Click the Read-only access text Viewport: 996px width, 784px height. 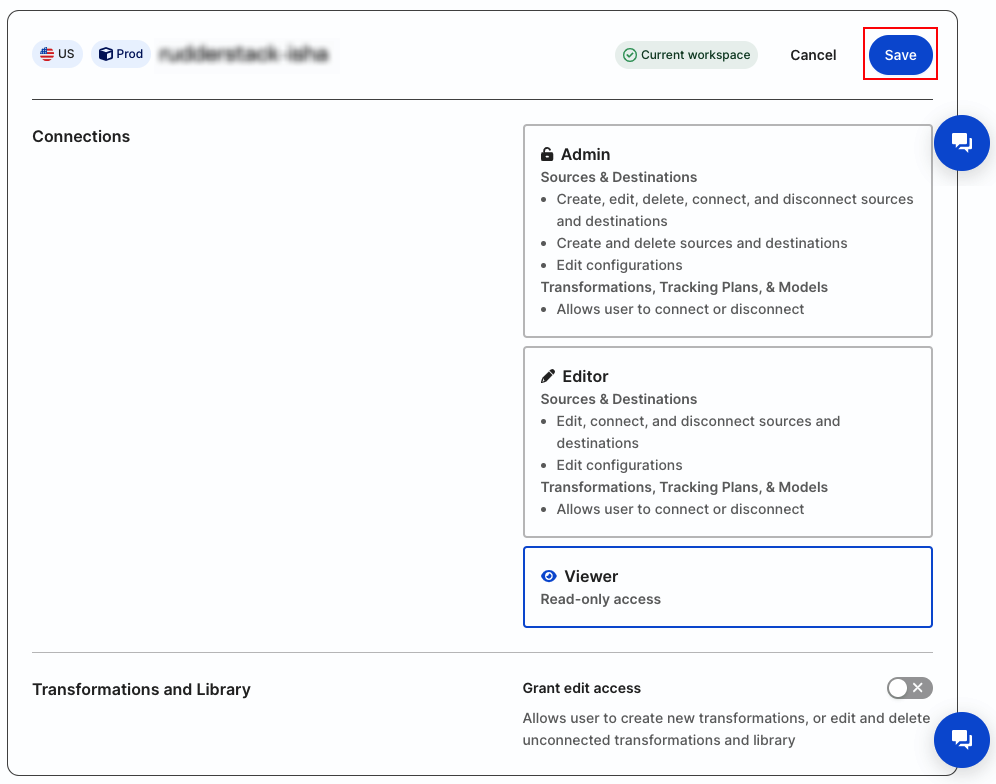tap(600, 599)
